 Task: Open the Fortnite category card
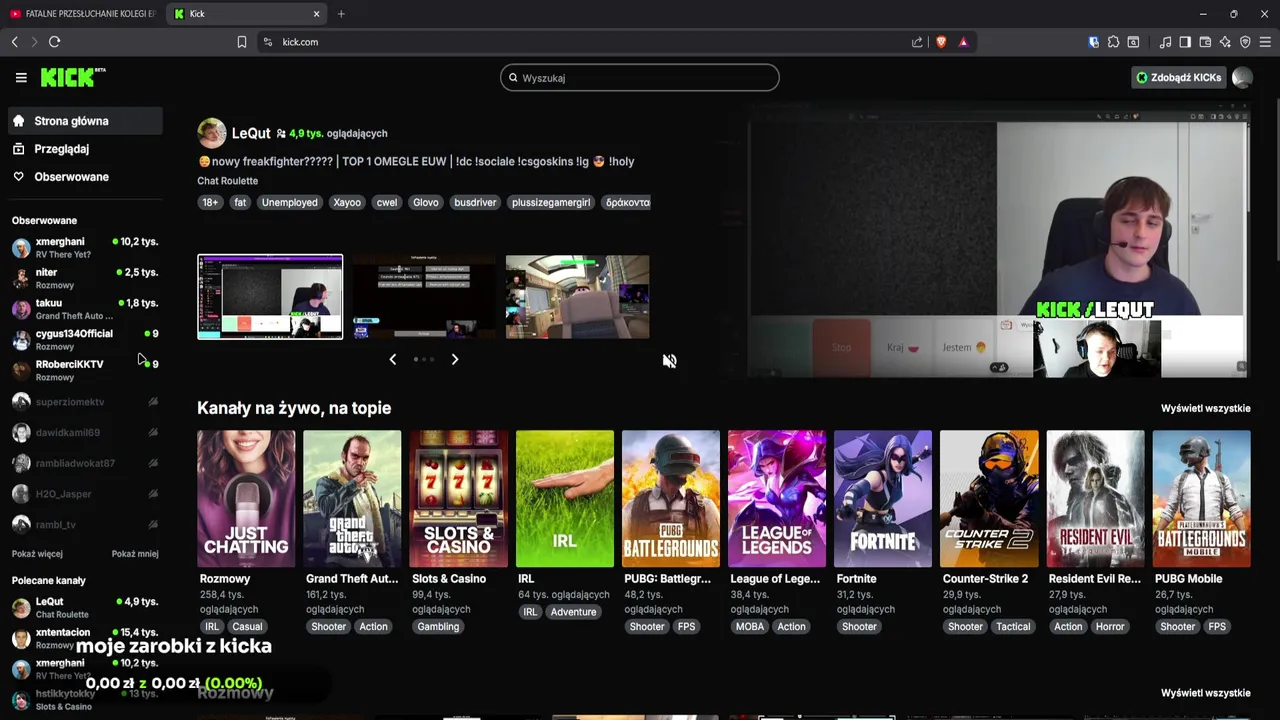(x=883, y=499)
